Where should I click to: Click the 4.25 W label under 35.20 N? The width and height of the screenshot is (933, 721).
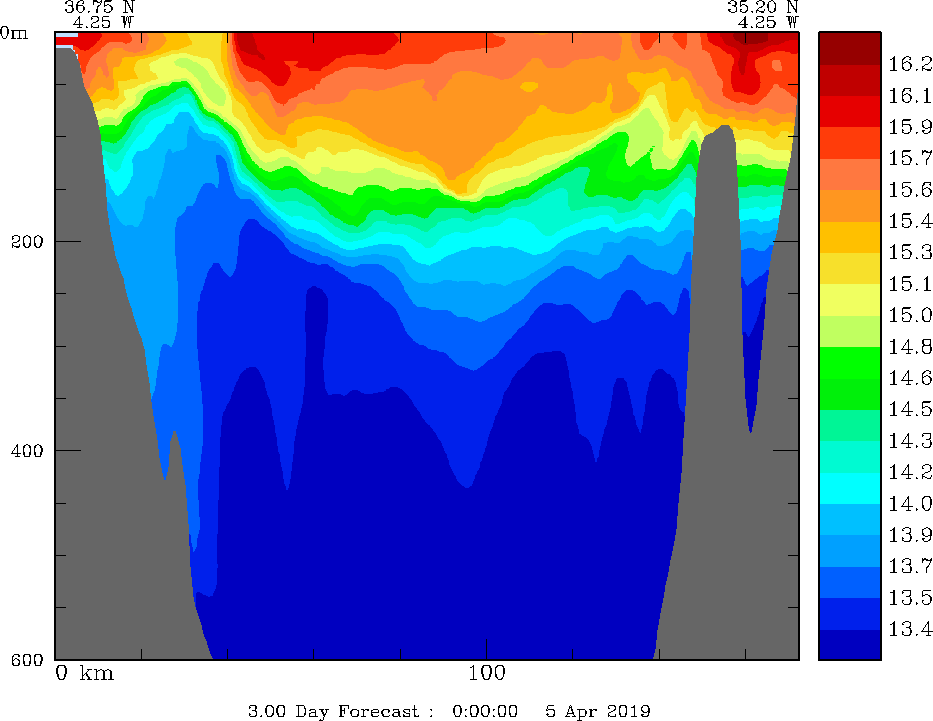click(768, 23)
